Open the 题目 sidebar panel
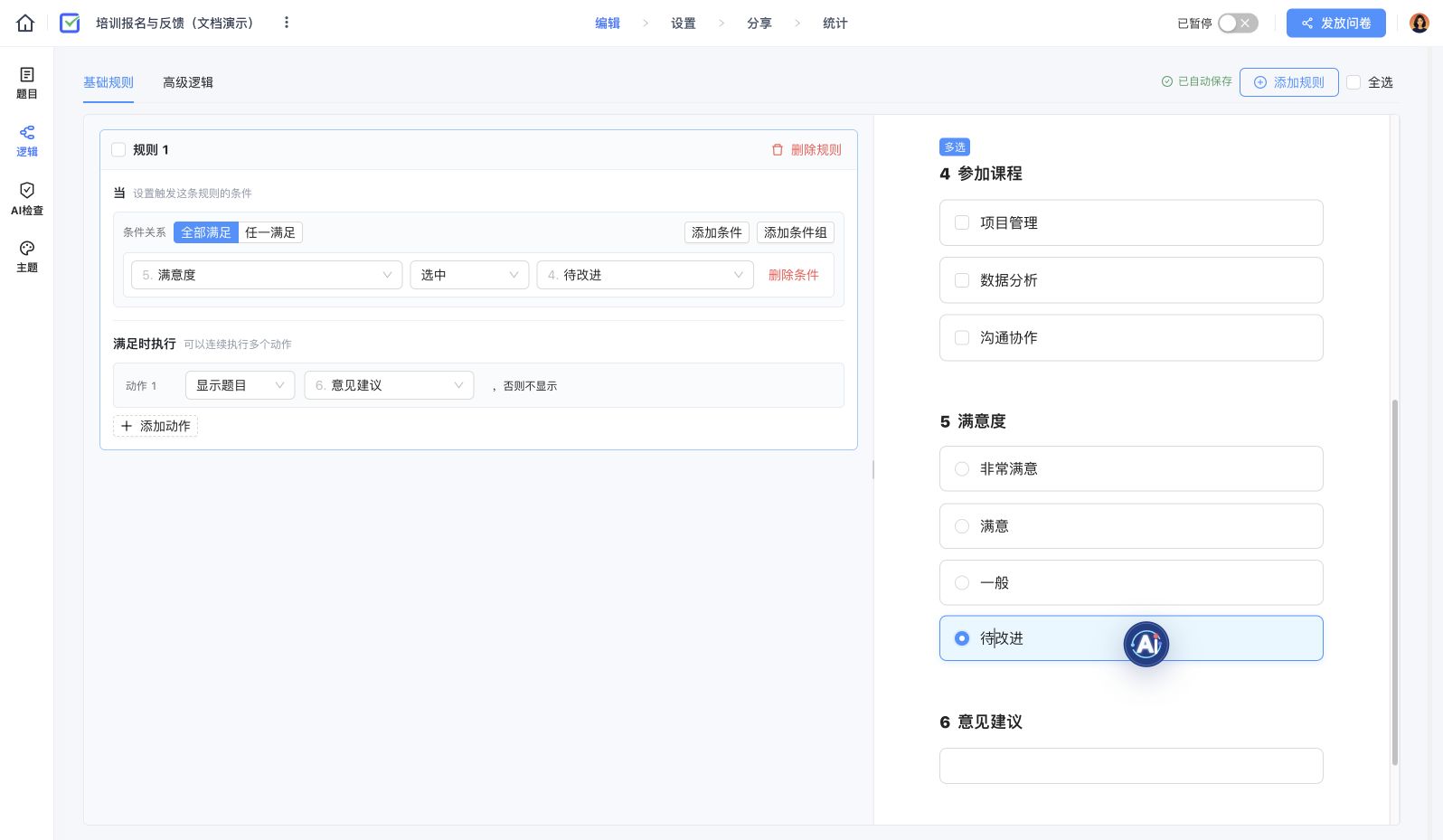 [x=27, y=83]
